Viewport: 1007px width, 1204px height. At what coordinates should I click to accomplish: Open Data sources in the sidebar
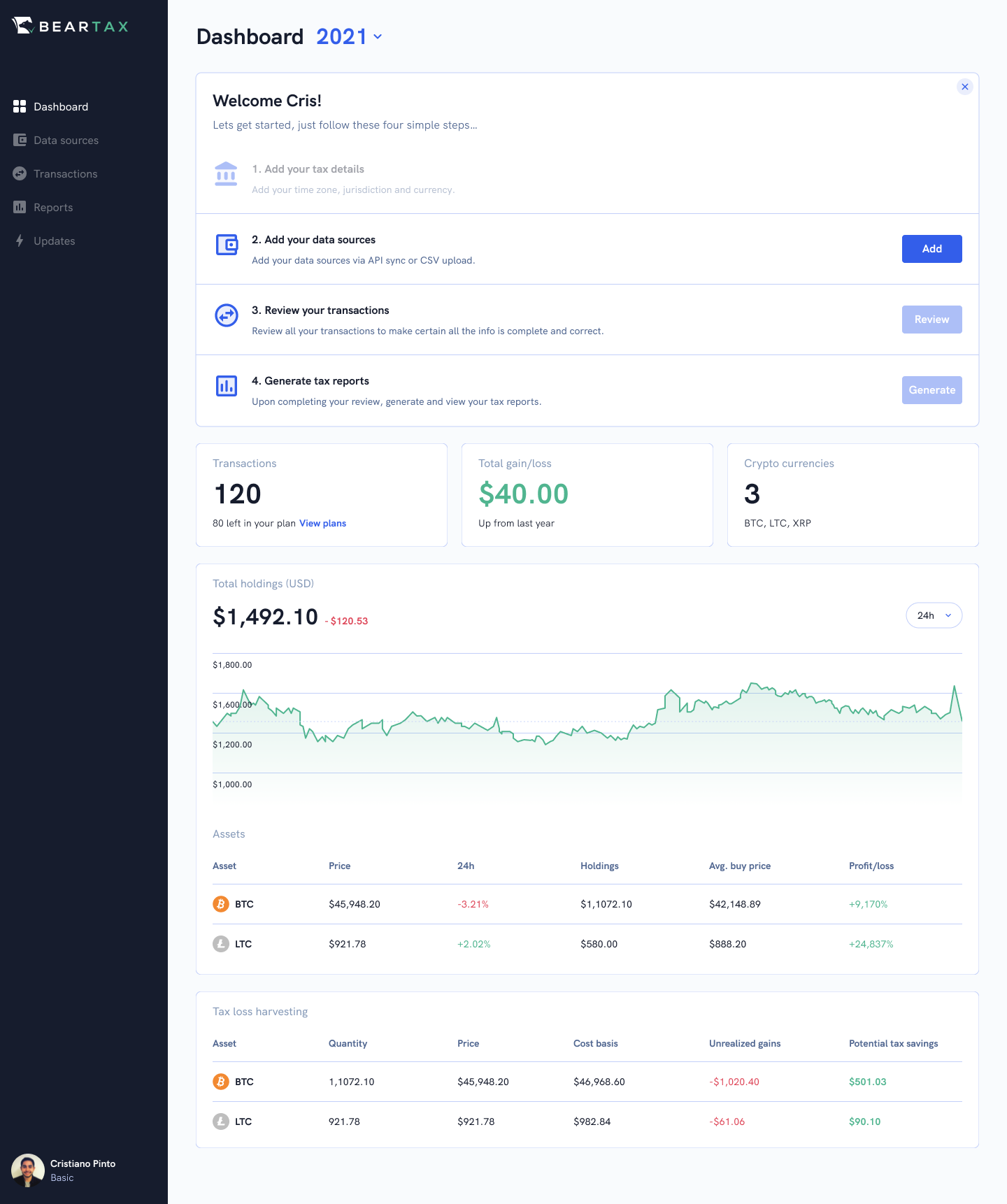point(66,141)
